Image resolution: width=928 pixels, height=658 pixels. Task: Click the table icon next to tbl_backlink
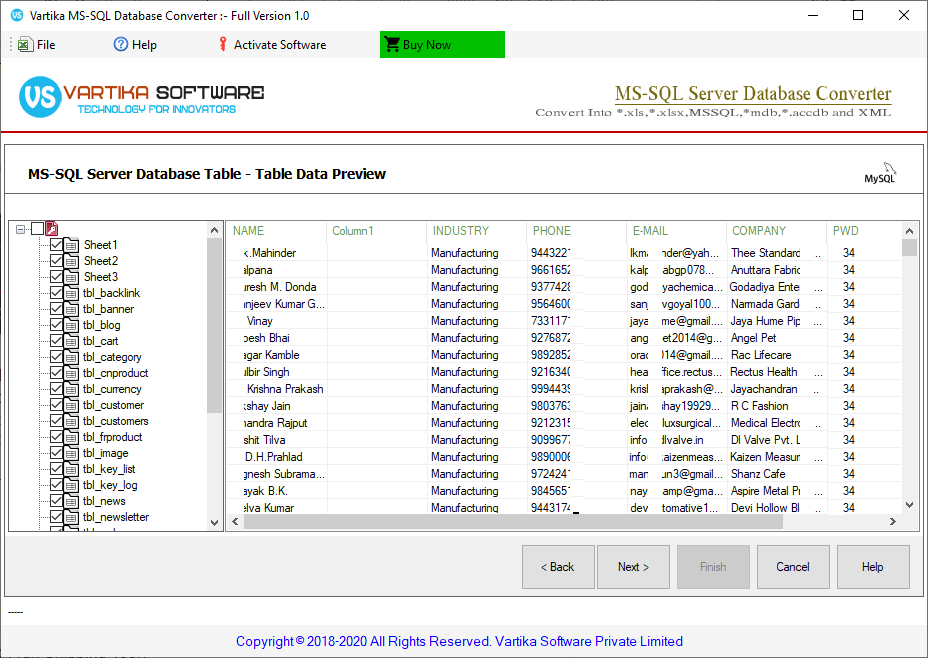[72, 293]
